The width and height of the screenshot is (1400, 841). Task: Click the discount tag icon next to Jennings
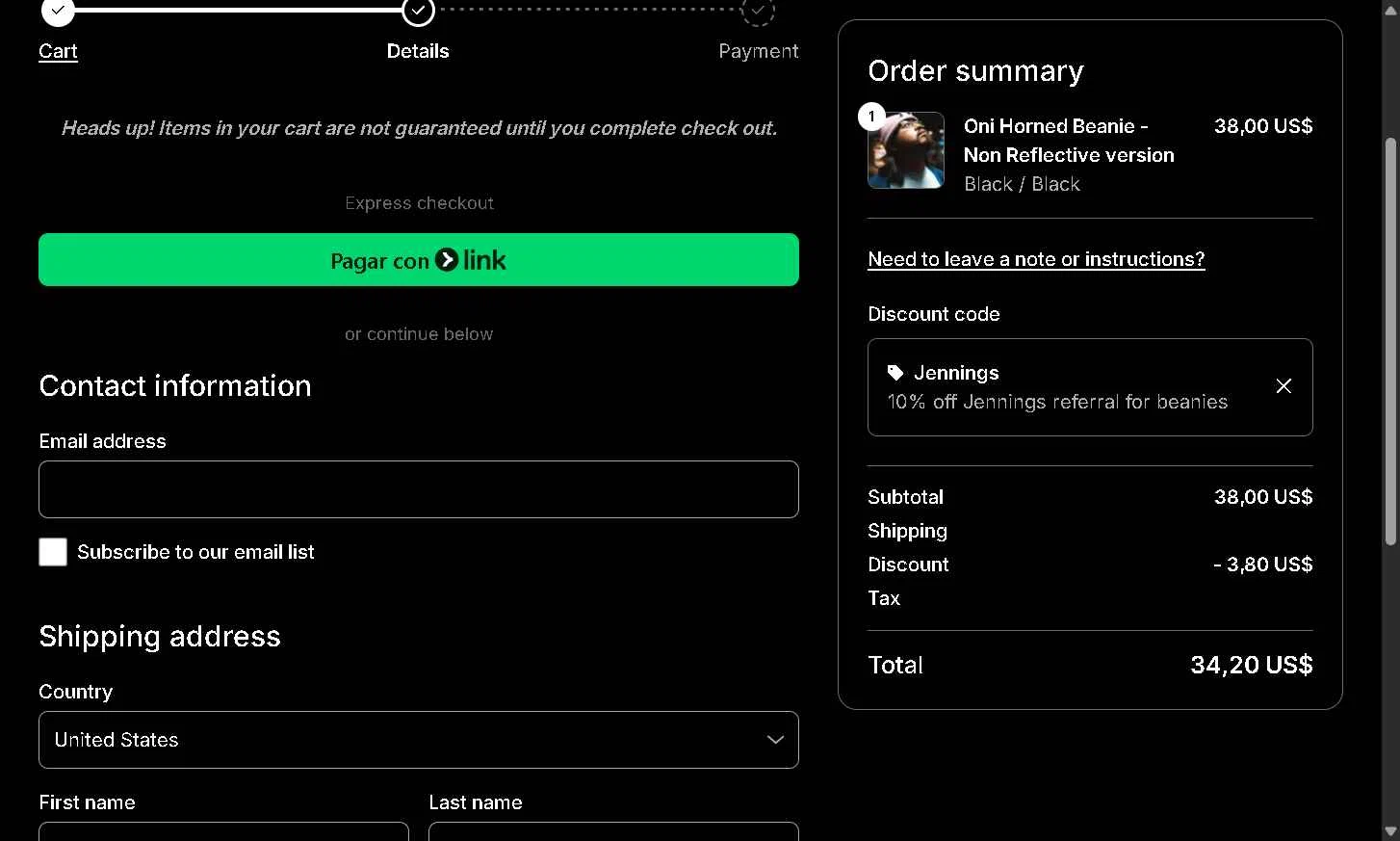coord(895,373)
